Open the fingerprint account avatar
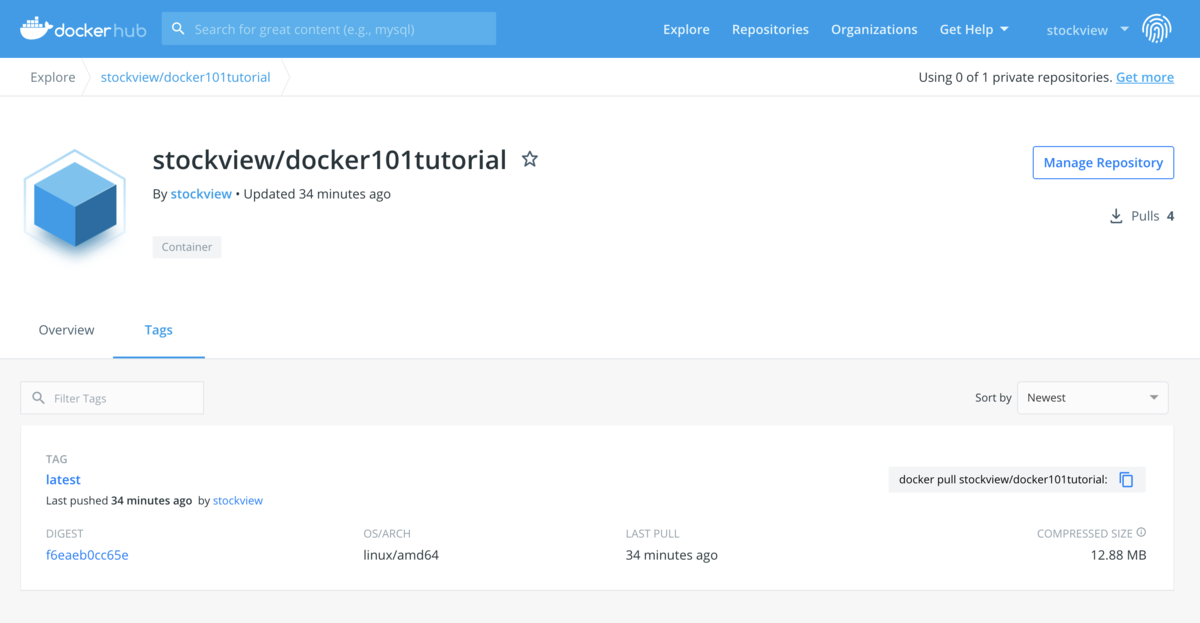The width and height of the screenshot is (1200, 623). (x=1157, y=29)
